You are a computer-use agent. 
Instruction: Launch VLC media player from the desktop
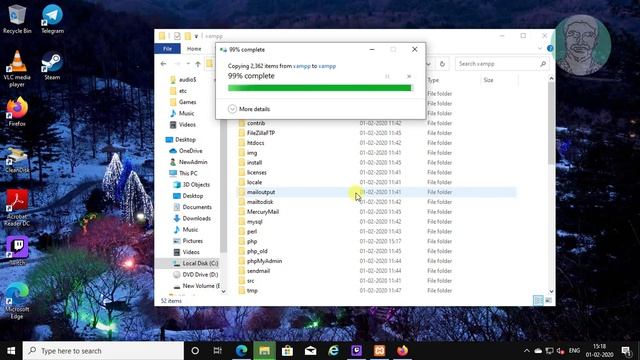pyautogui.click(x=17, y=69)
